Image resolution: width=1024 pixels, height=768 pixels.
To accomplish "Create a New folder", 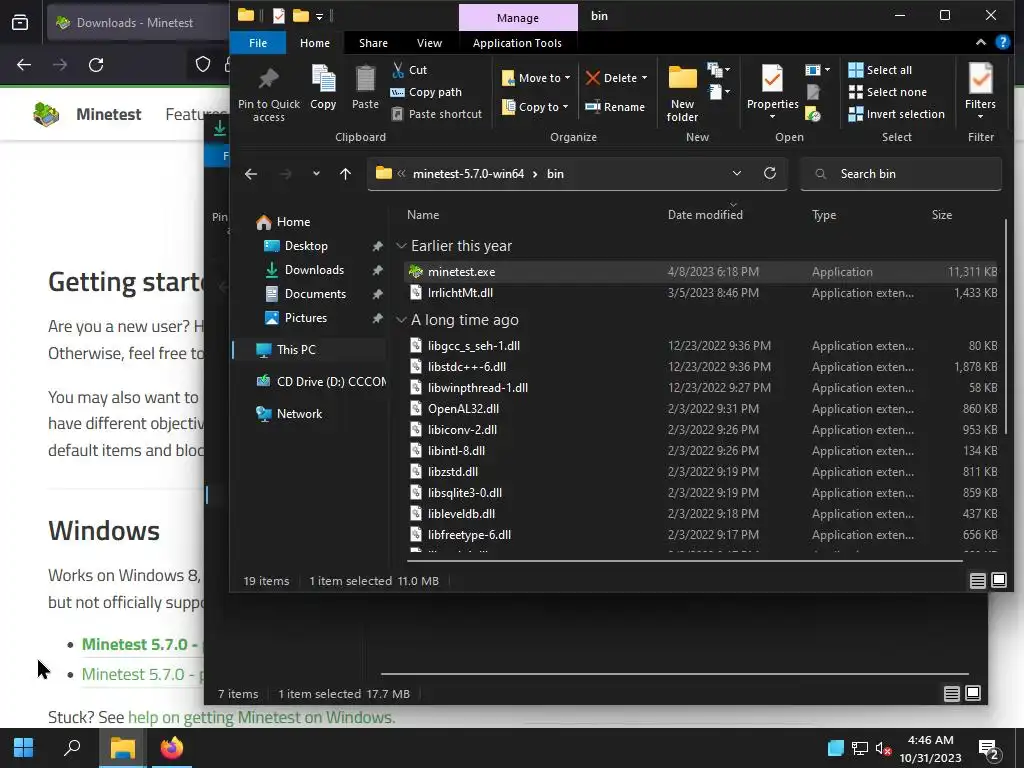I will pos(682,93).
